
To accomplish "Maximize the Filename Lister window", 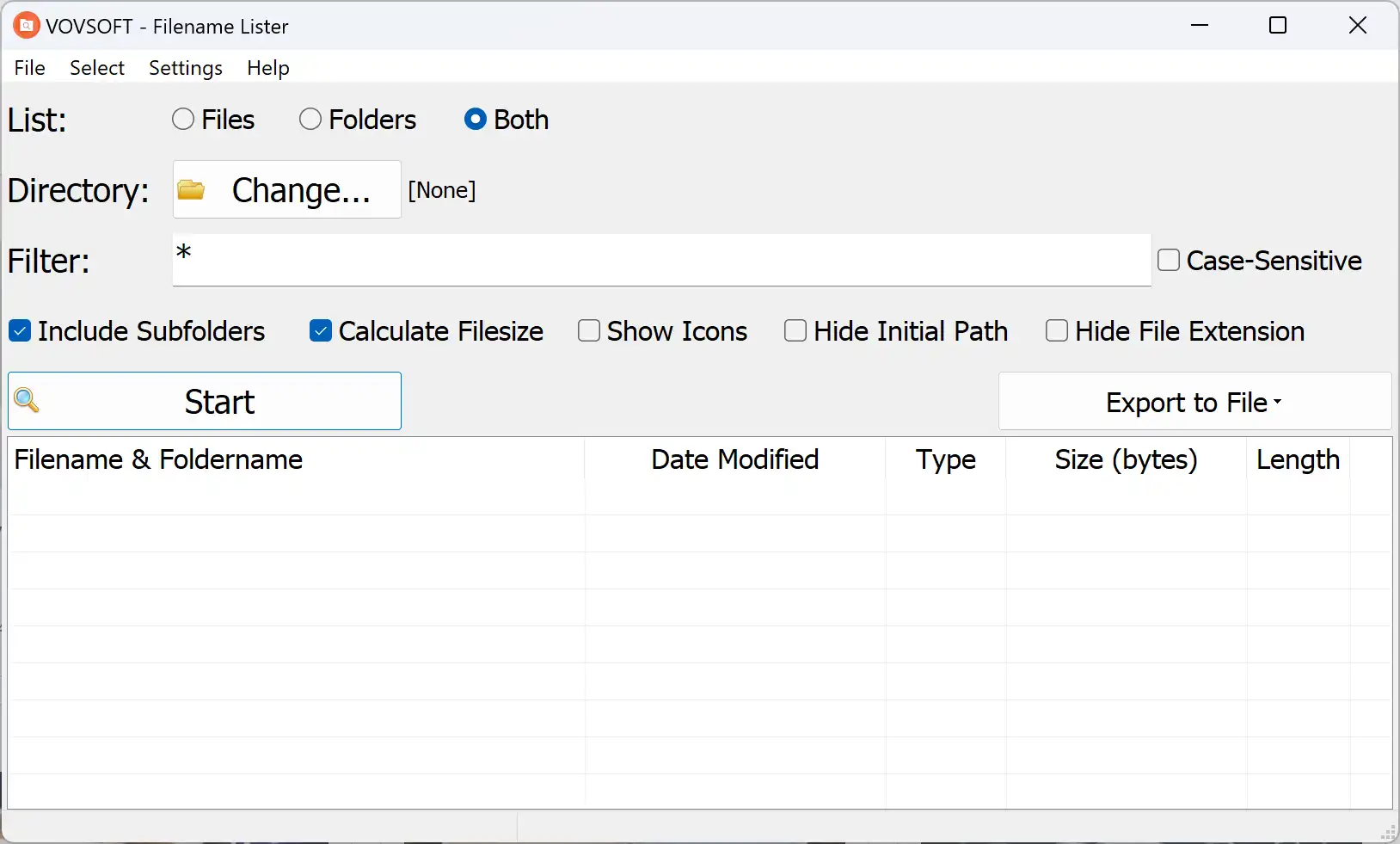I will click(x=1278, y=26).
